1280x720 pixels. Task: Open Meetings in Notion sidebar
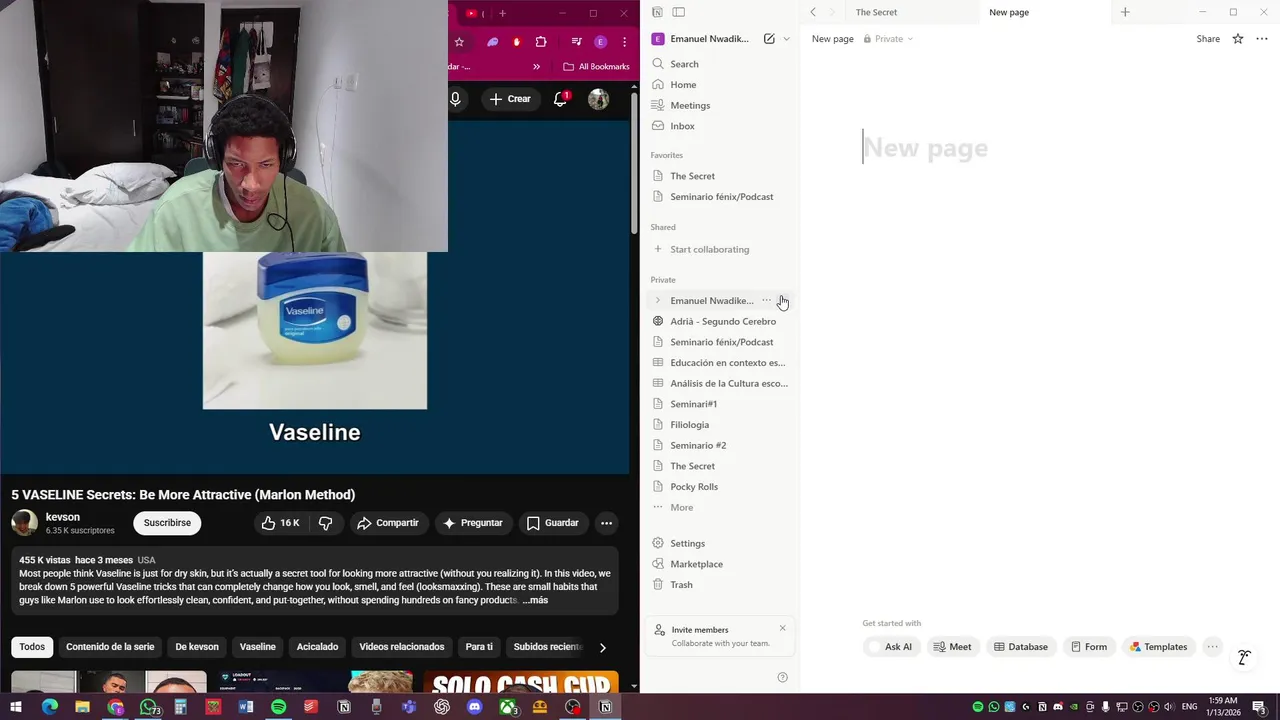[x=720, y=105]
